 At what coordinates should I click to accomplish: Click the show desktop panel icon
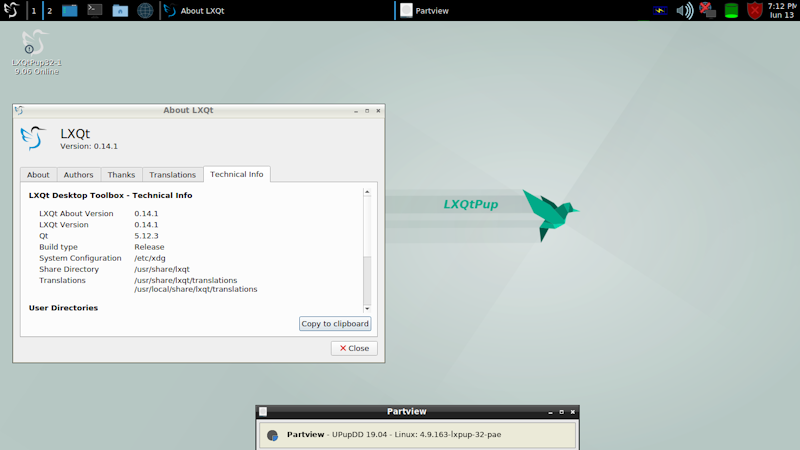69,10
